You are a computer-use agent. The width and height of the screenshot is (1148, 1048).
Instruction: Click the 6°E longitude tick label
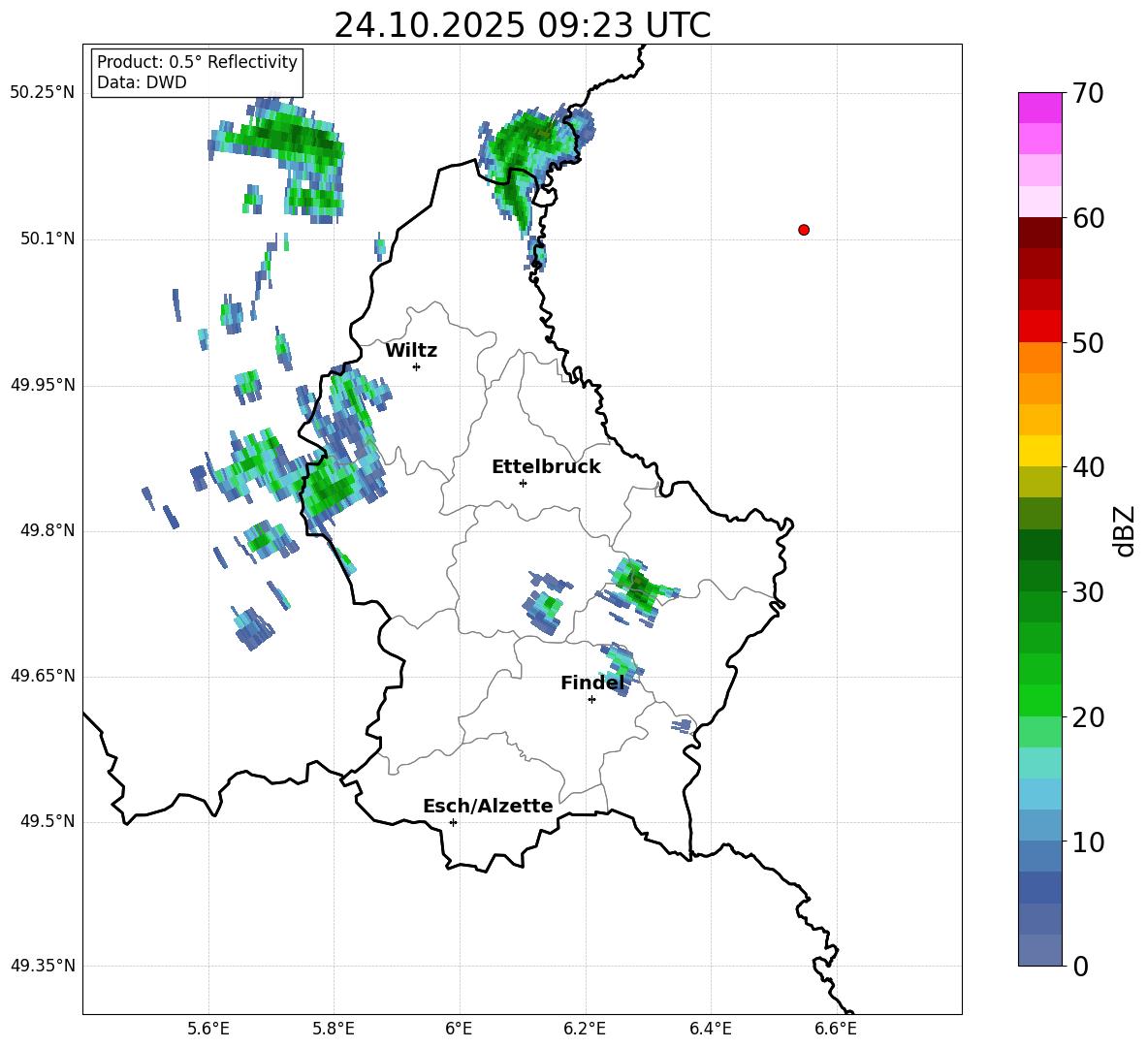pos(459,1029)
